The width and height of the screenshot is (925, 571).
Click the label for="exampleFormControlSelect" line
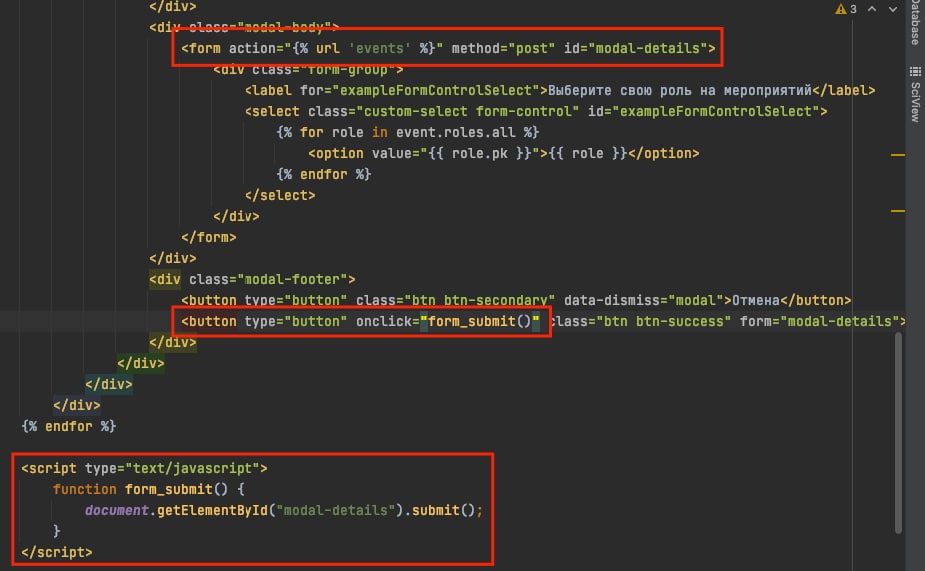(x=560, y=91)
